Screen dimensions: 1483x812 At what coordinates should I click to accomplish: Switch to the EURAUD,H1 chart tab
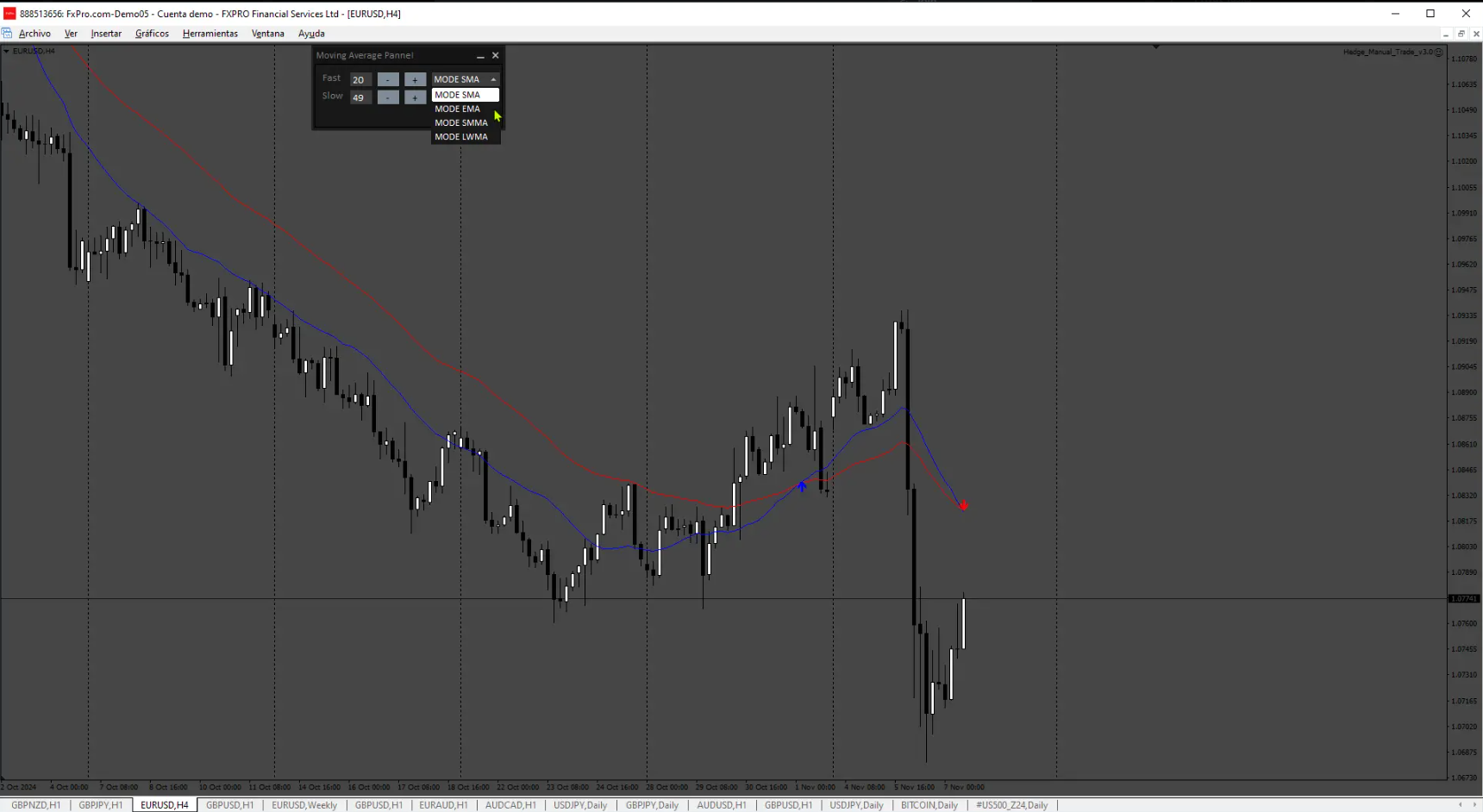click(443, 805)
